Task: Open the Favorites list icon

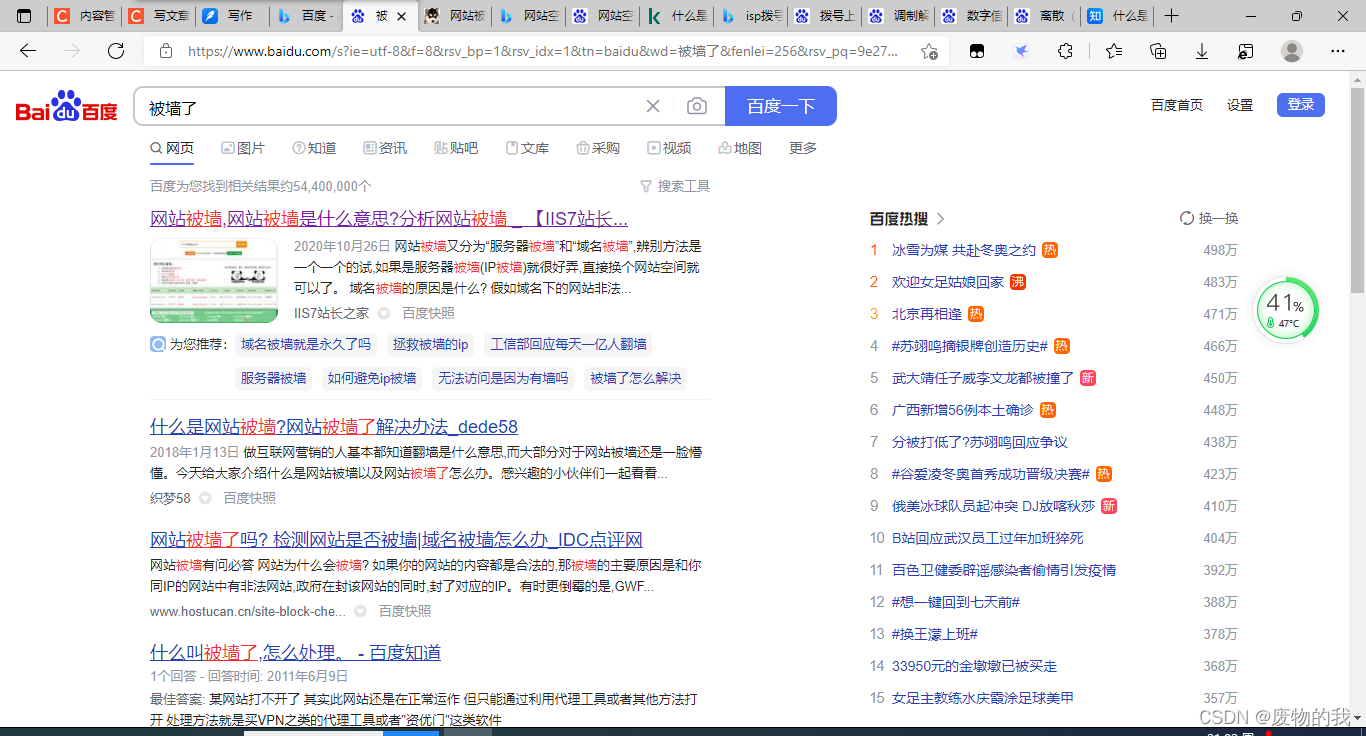Action: point(1114,51)
